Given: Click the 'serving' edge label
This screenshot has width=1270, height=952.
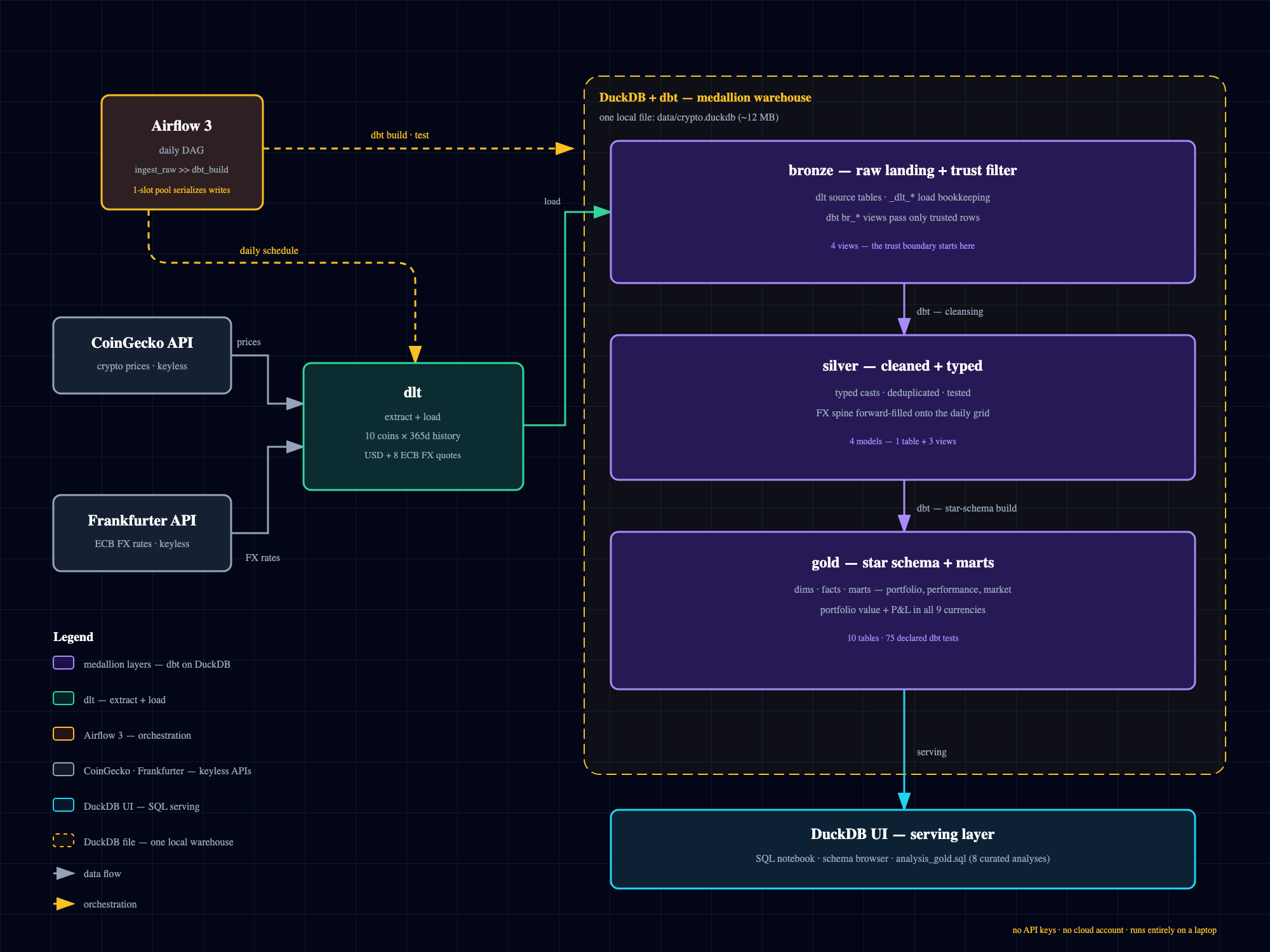Looking at the screenshot, I should point(932,752).
